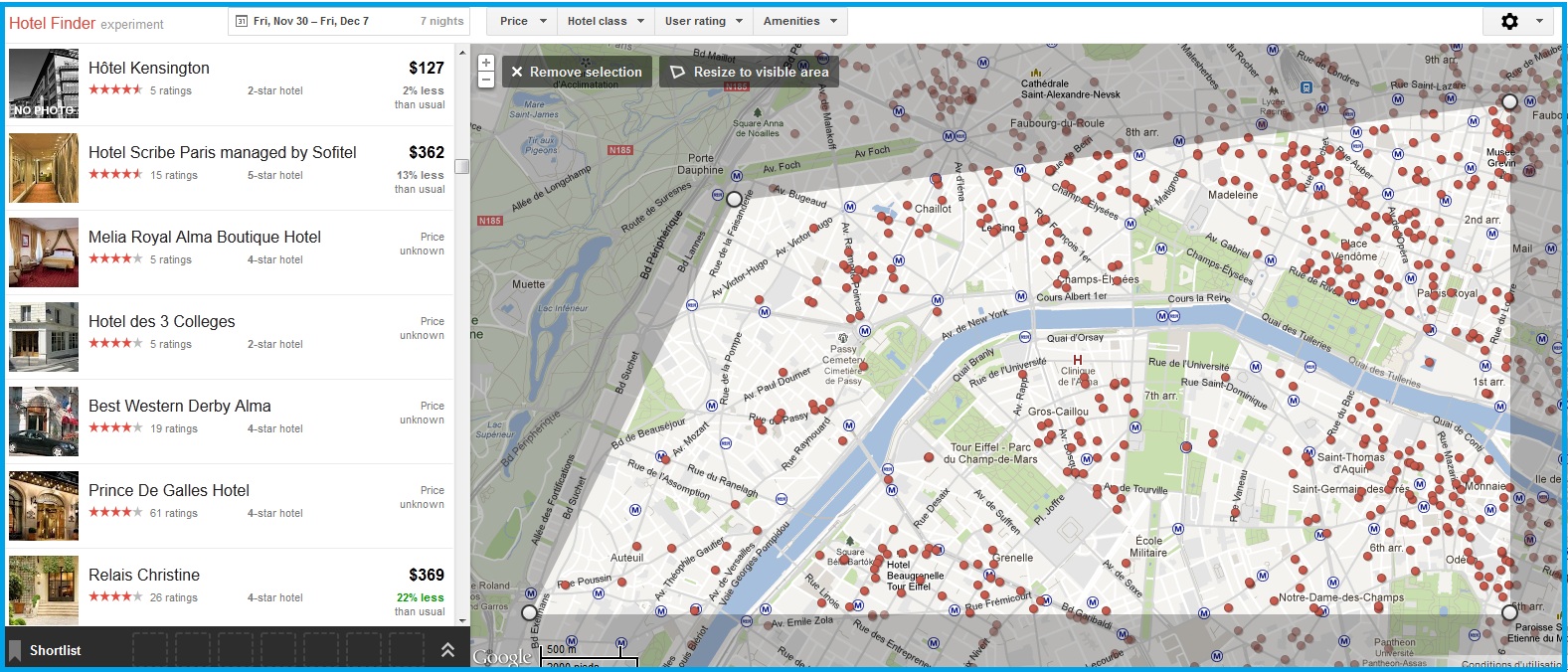Expand the Shortlist panel with the double chevron
This screenshot has width=1568, height=672.
pos(447,650)
